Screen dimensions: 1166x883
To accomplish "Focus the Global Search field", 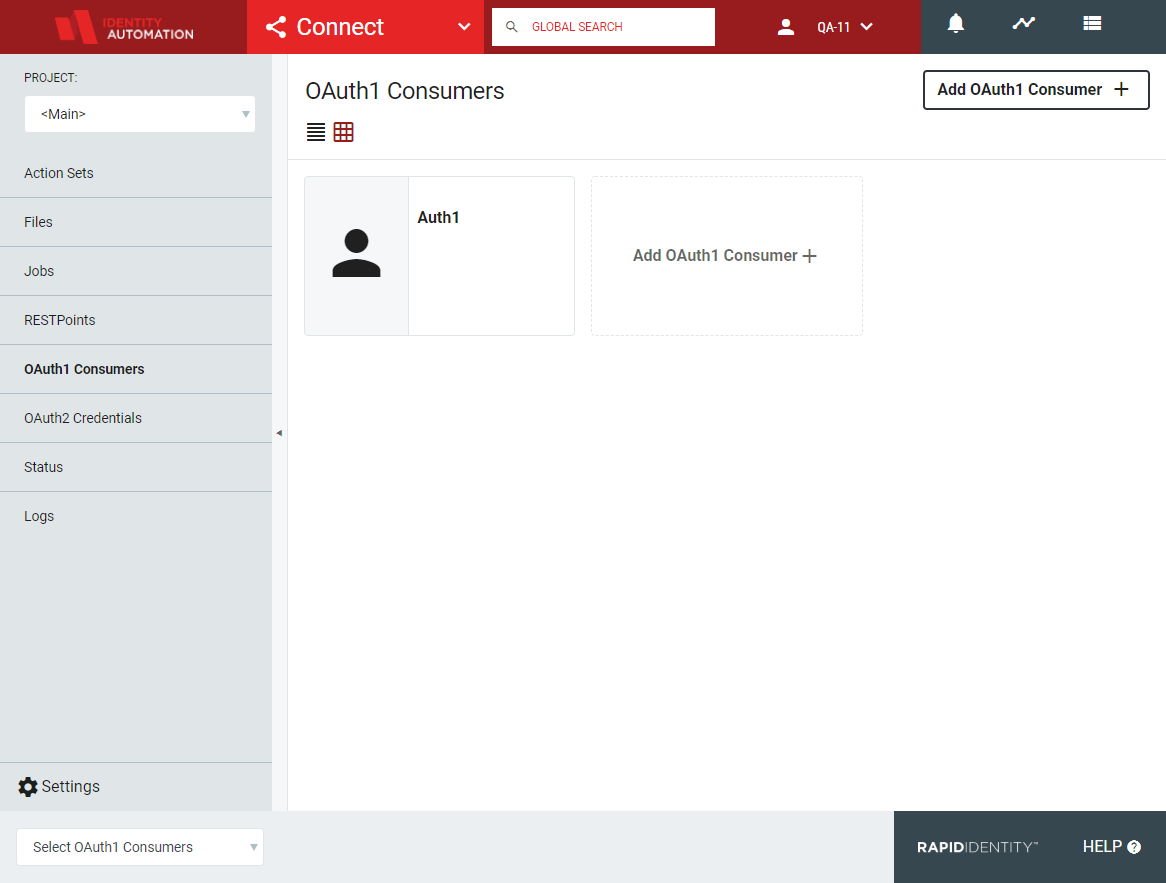I will (x=603, y=27).
